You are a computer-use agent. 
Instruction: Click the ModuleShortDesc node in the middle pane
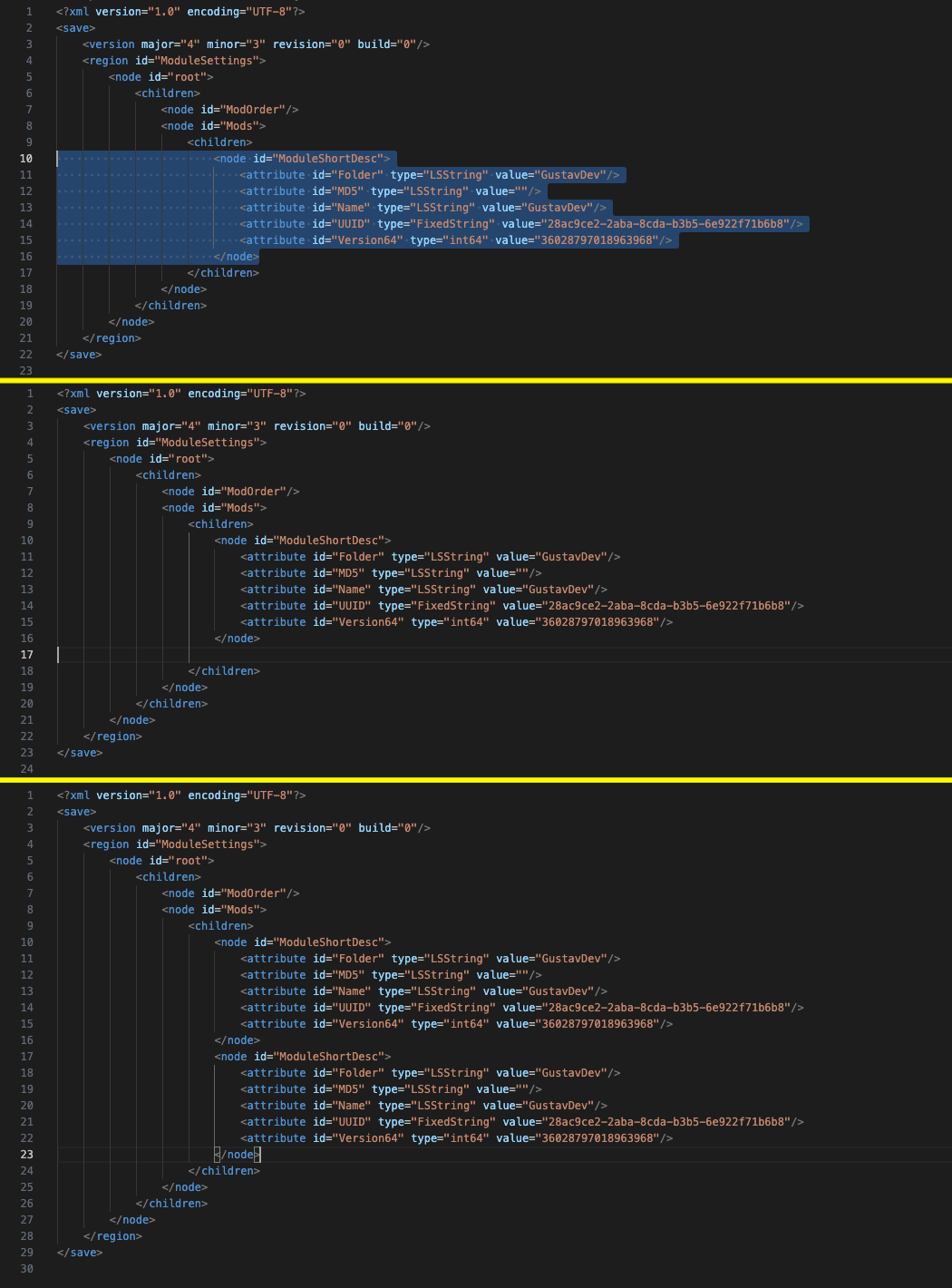click(303, 541)
